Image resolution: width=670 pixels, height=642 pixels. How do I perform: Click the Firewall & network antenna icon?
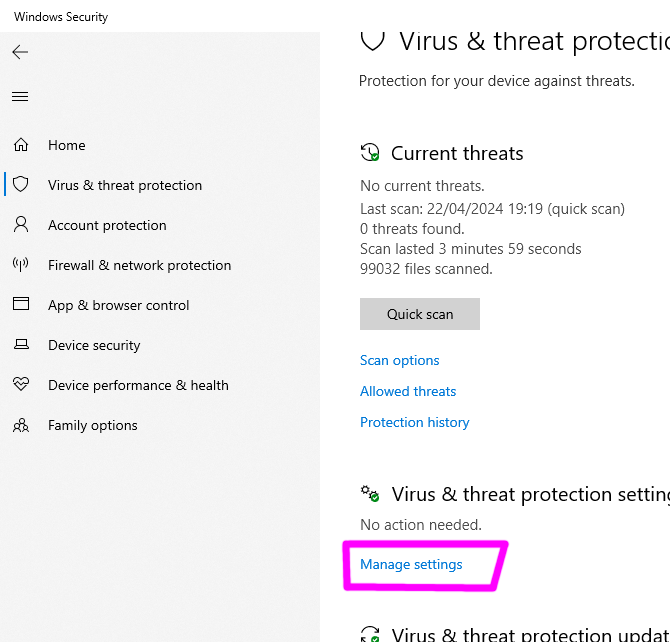coord(21,265)
